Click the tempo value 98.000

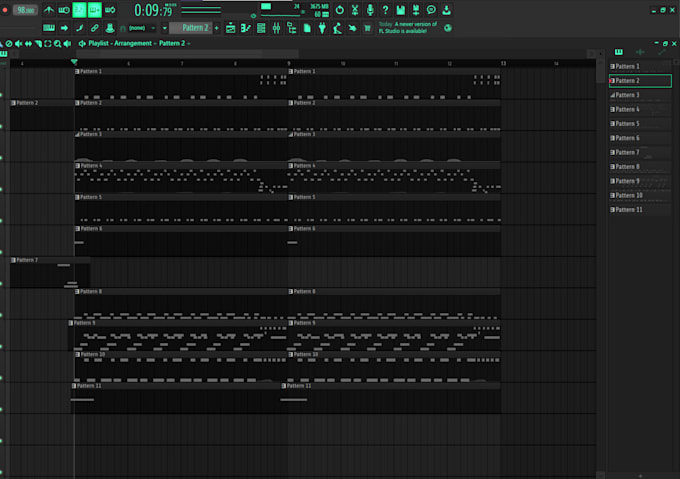coord(25,10)
